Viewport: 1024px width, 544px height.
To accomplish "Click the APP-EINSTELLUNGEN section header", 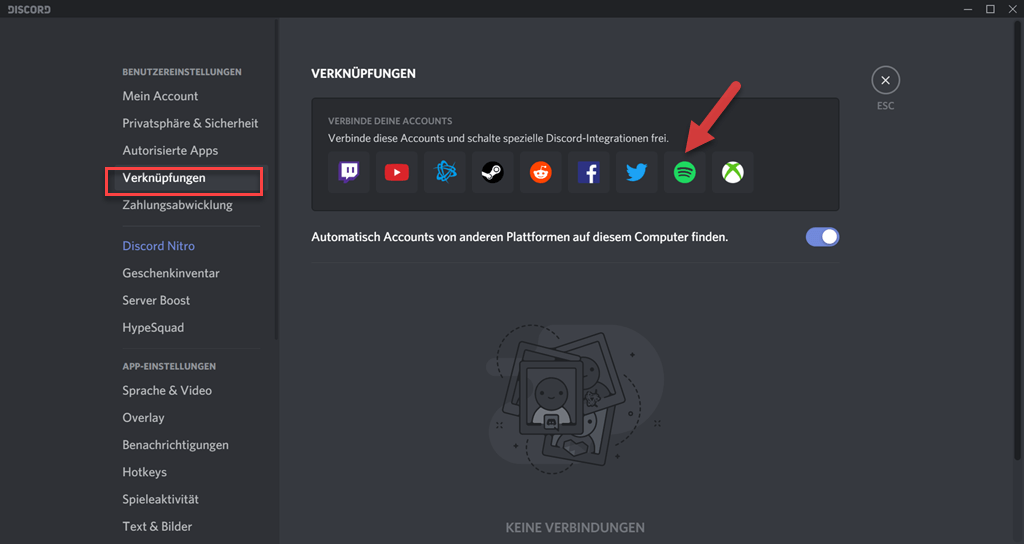I will [168, 366].
